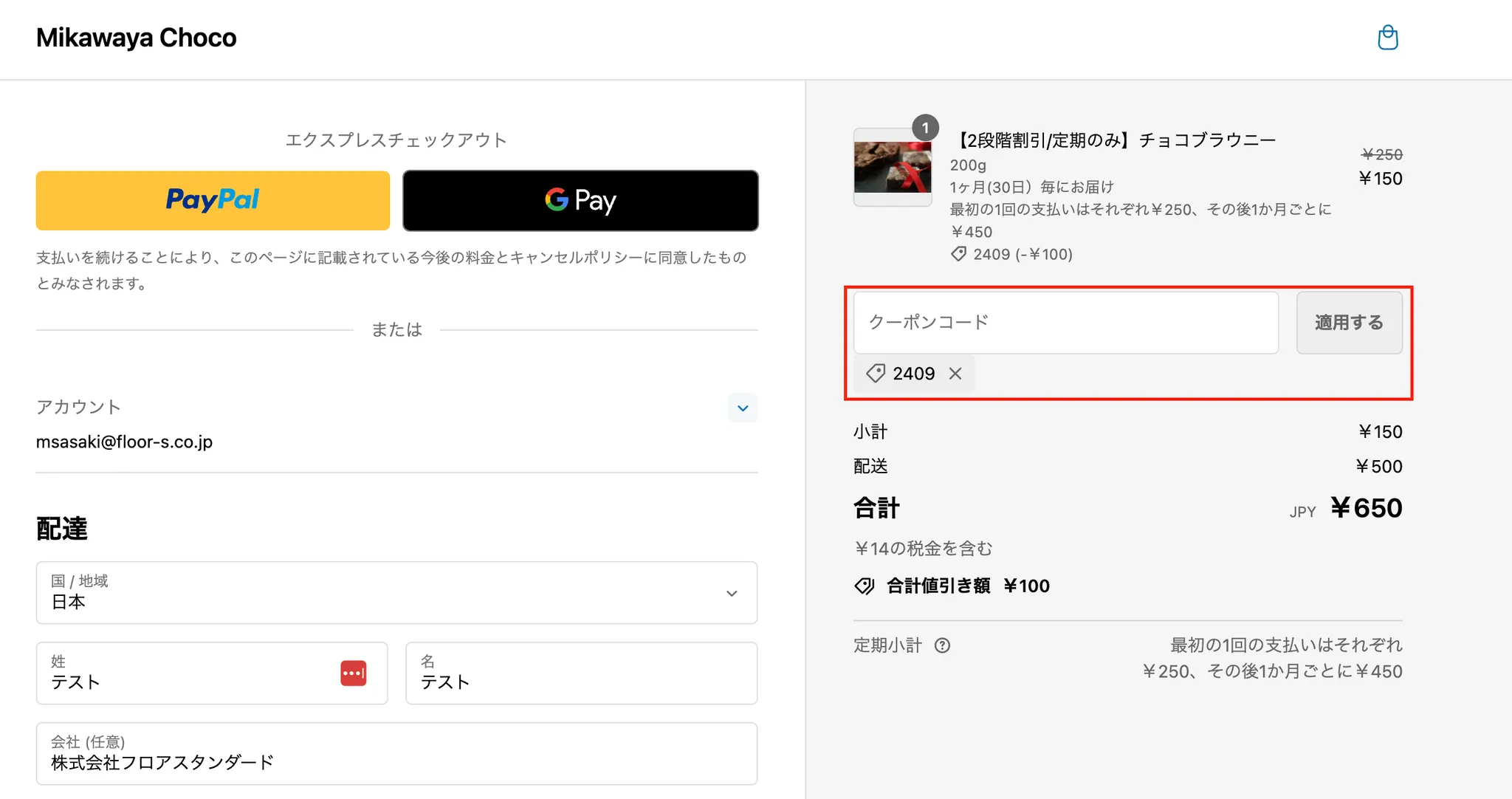Click the discount tag icon beside 合計値引き額
This screenshot has height=799, width=1512.
click(864, 586)
